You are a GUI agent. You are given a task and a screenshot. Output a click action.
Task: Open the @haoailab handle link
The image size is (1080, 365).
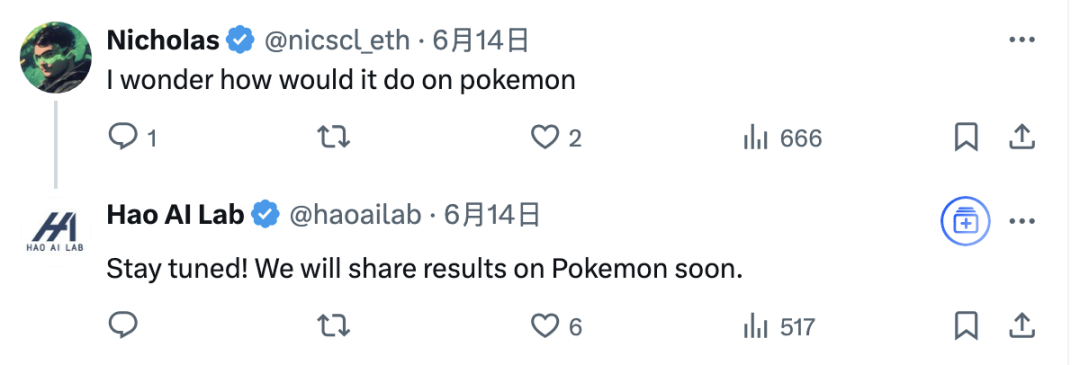355,216
